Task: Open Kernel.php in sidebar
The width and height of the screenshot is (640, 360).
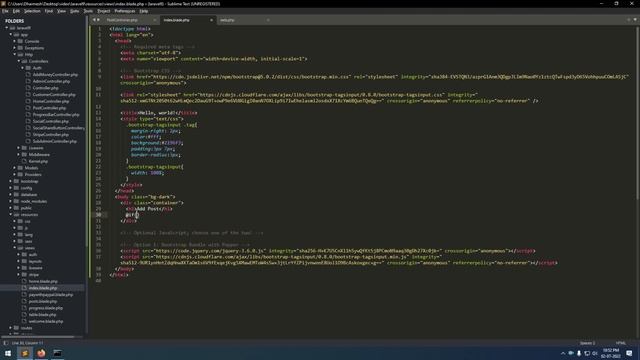Action: pos(38,161)
